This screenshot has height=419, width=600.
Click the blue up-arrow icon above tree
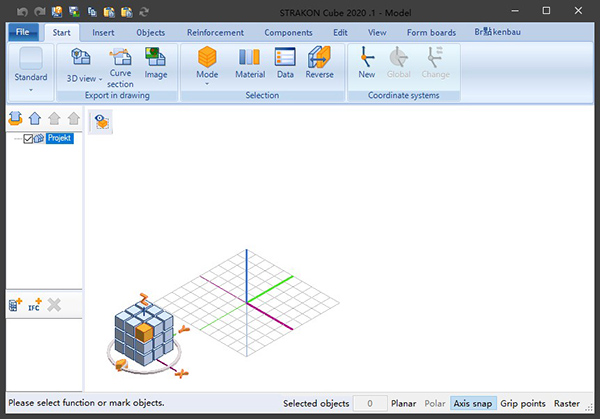point(35,119)
